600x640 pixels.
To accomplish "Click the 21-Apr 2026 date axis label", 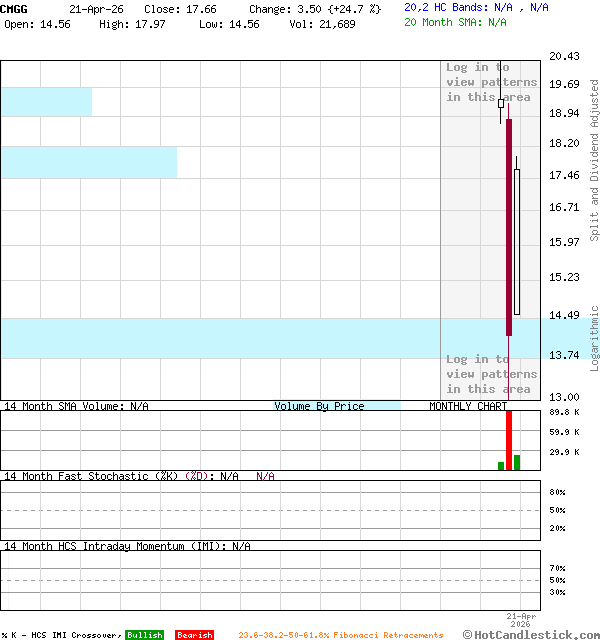I will [521, 620].
